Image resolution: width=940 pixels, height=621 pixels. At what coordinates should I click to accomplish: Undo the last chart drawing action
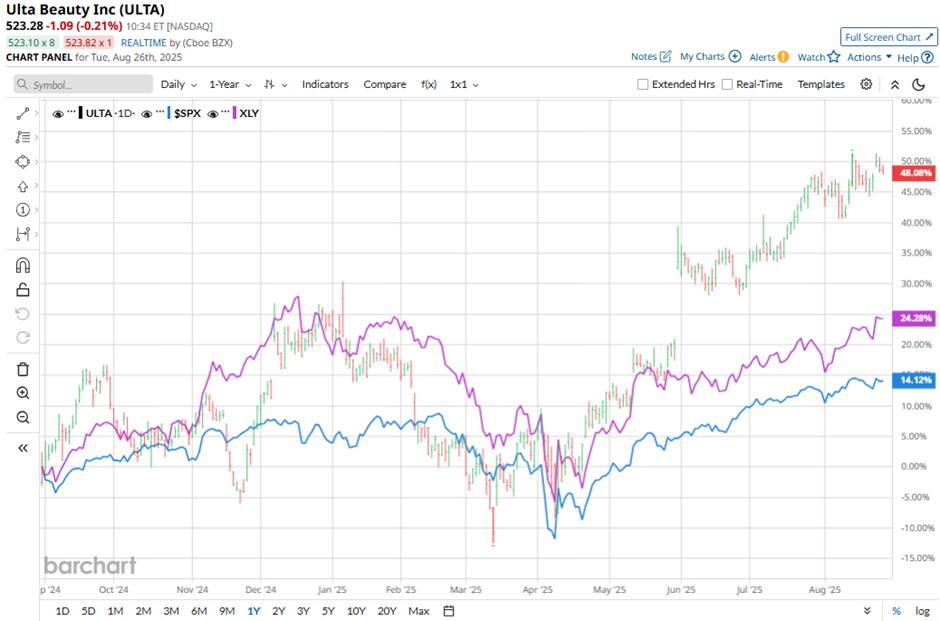(x=23, y=314)
